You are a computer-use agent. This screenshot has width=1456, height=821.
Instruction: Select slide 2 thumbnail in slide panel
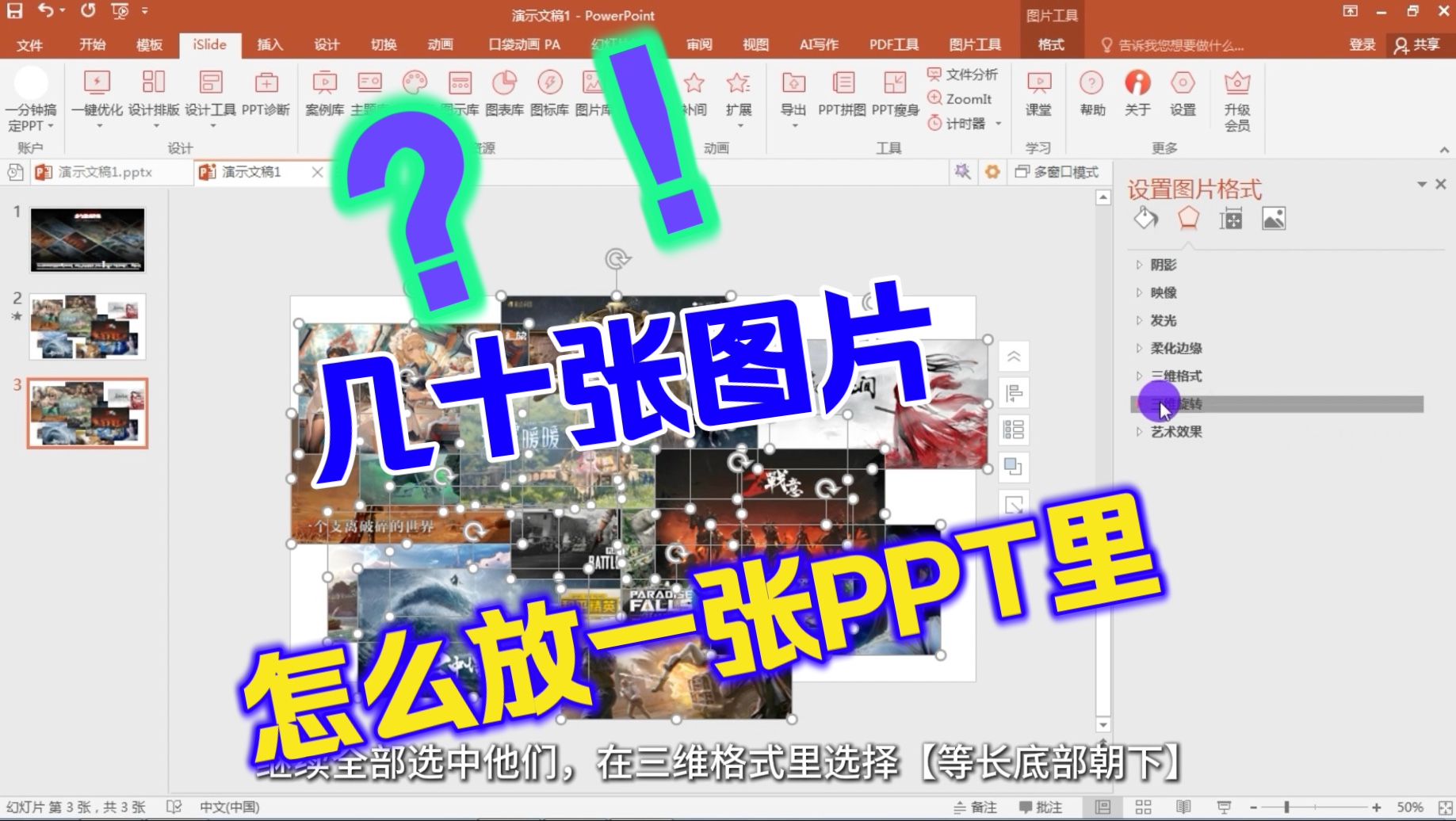click(87, 327)
